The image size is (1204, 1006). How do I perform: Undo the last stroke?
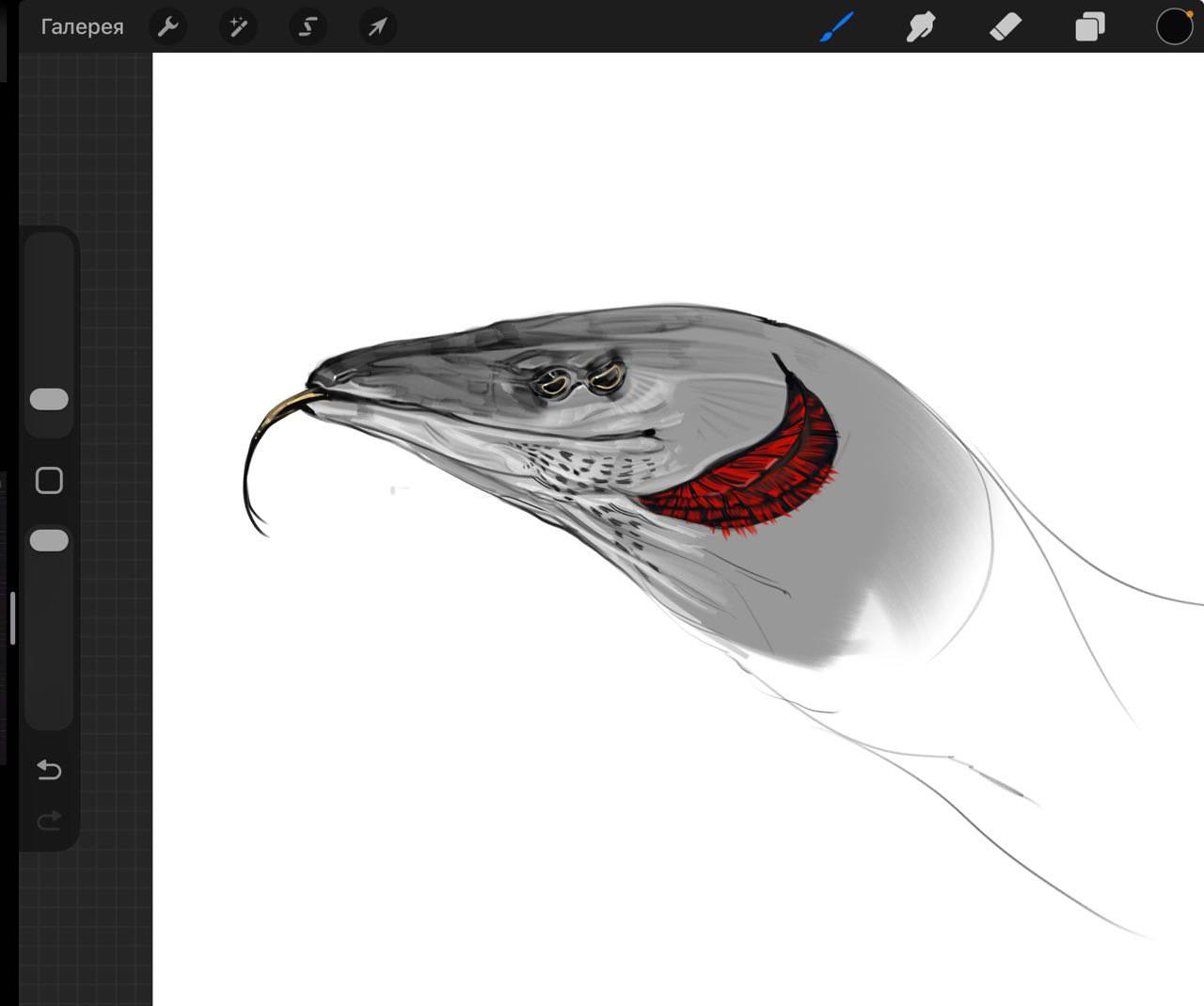pyautogui.click(x=49, y=771)
